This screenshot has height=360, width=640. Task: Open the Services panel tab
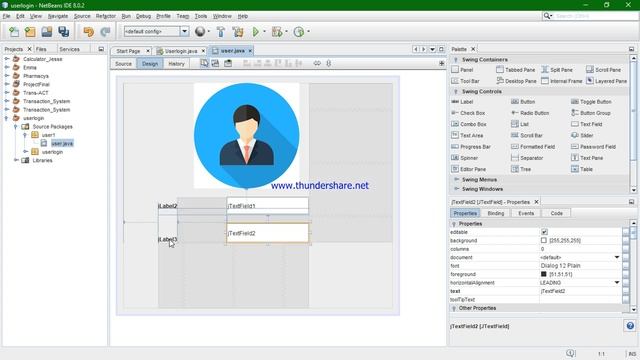pos(69,49)
